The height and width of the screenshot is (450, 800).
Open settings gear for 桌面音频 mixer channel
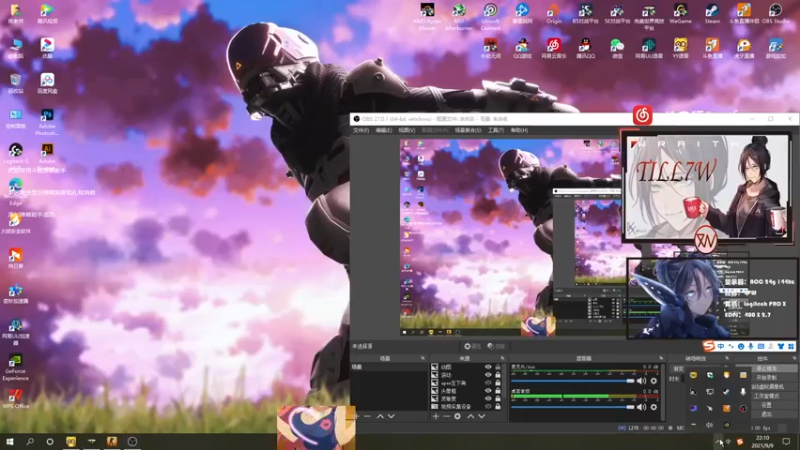tap(654, 407)
